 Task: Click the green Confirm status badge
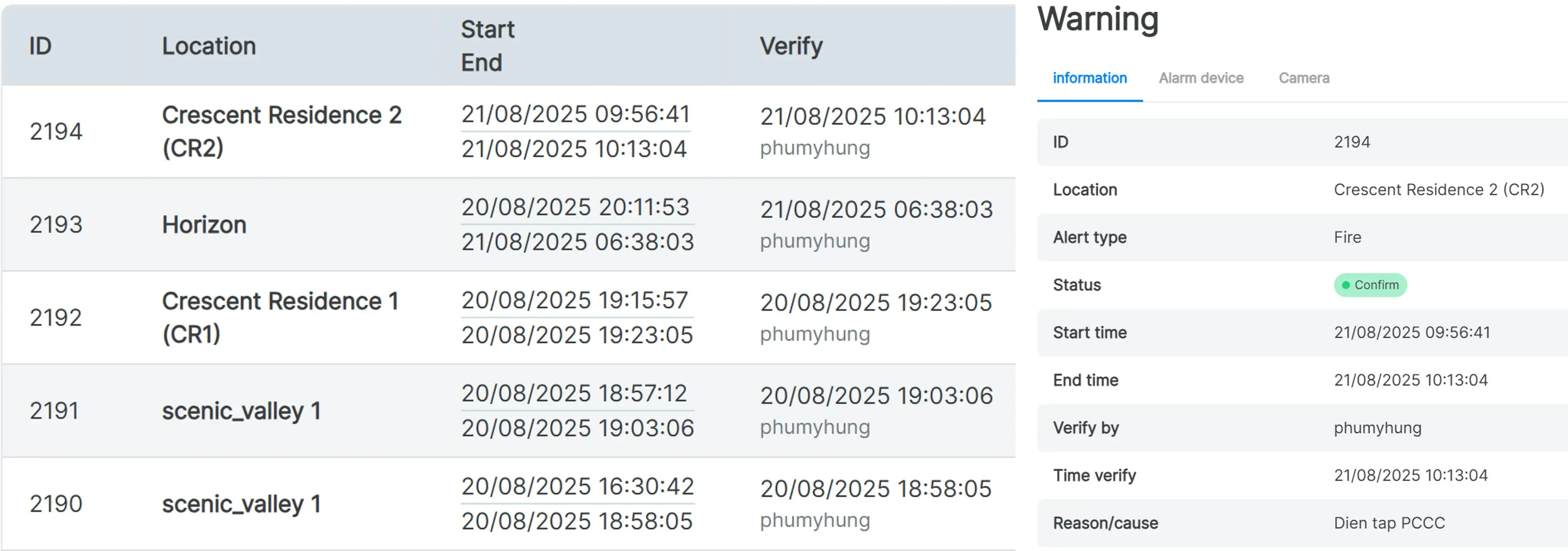(x=1370, y=285)
